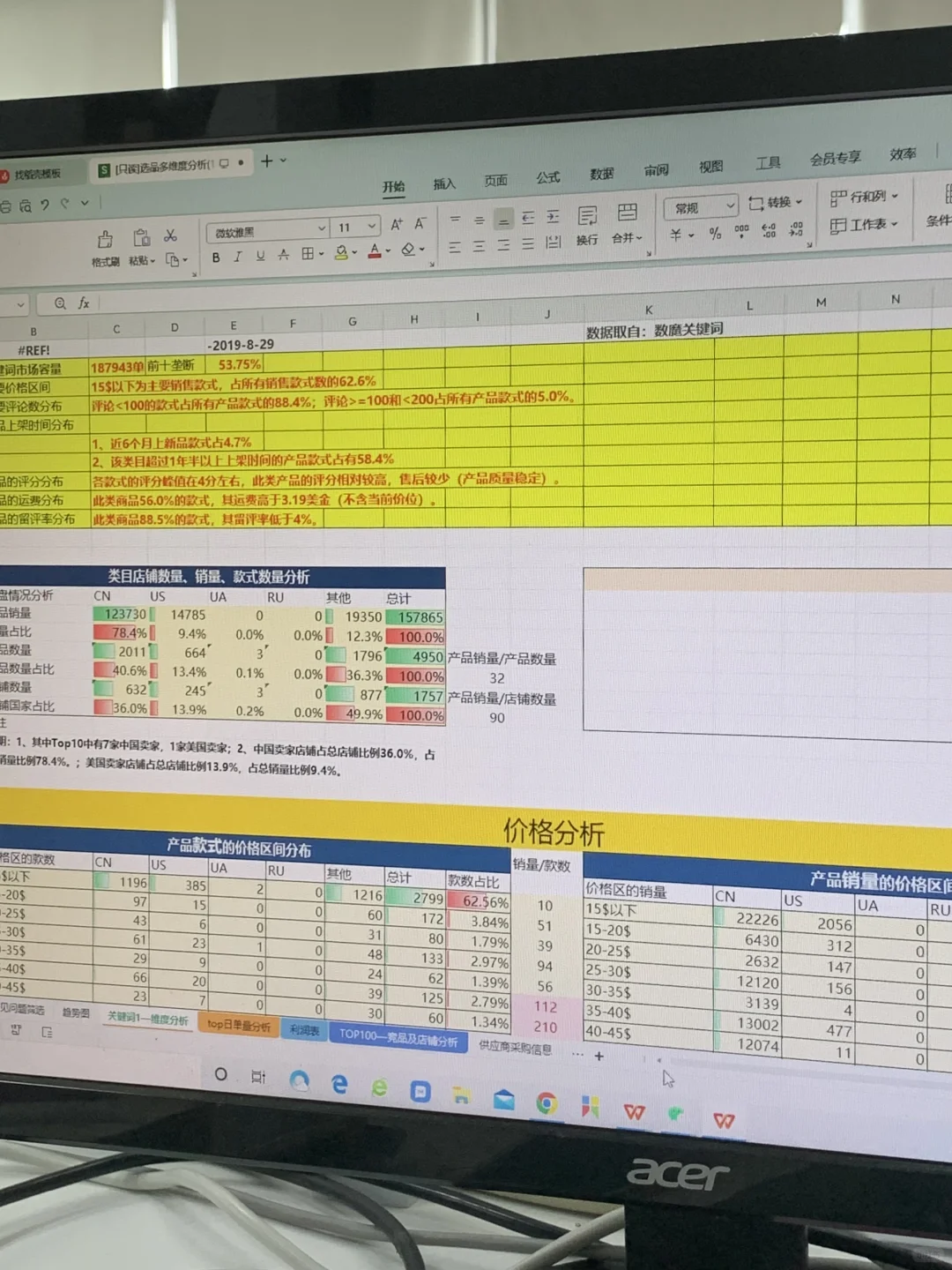Switch to the 插入 ribbon tab
The height and width of the screenshot is (1270, 952).
444,183
